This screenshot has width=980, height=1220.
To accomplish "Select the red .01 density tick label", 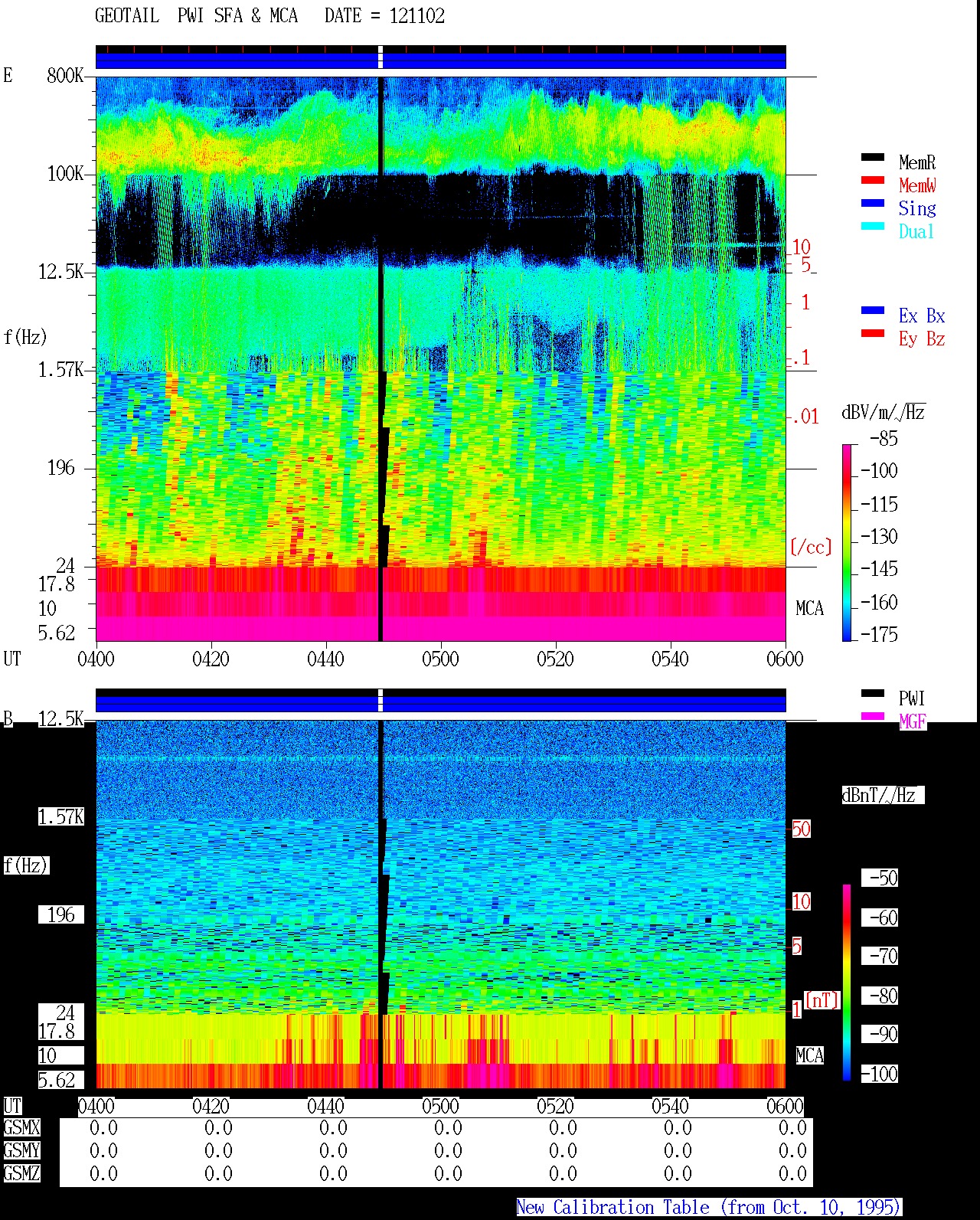I will [805, 417].
